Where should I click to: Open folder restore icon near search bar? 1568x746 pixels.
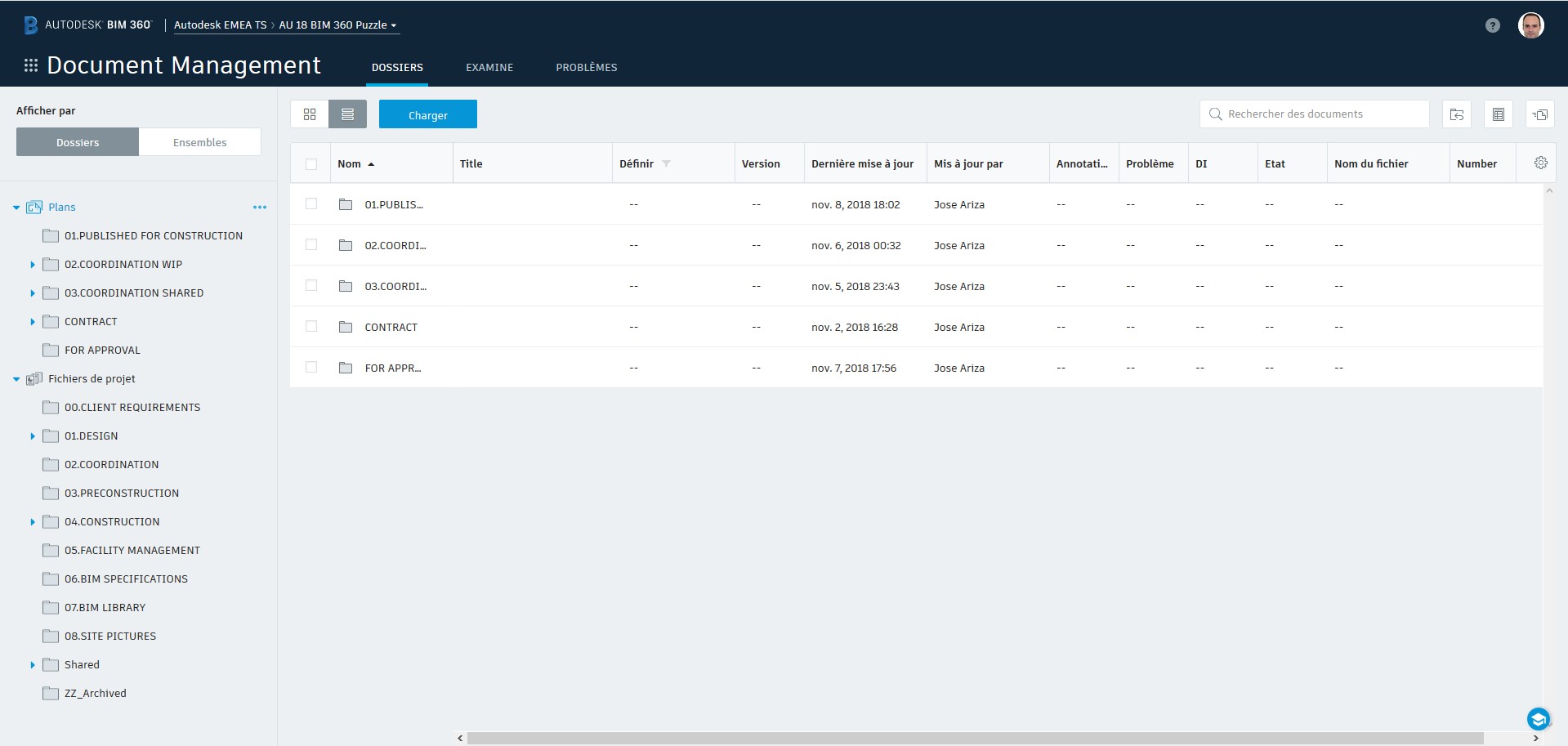1457,114
